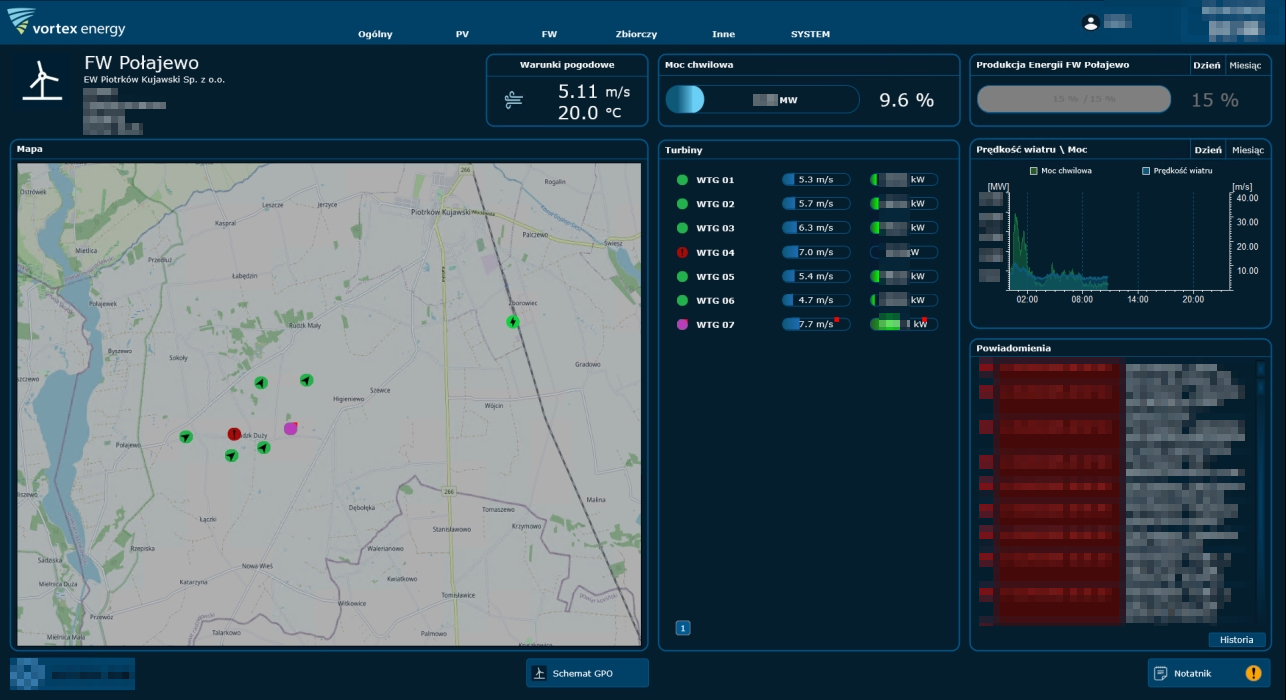Switch wind speed chart to Miesiąc

[x=1246, y=150]
